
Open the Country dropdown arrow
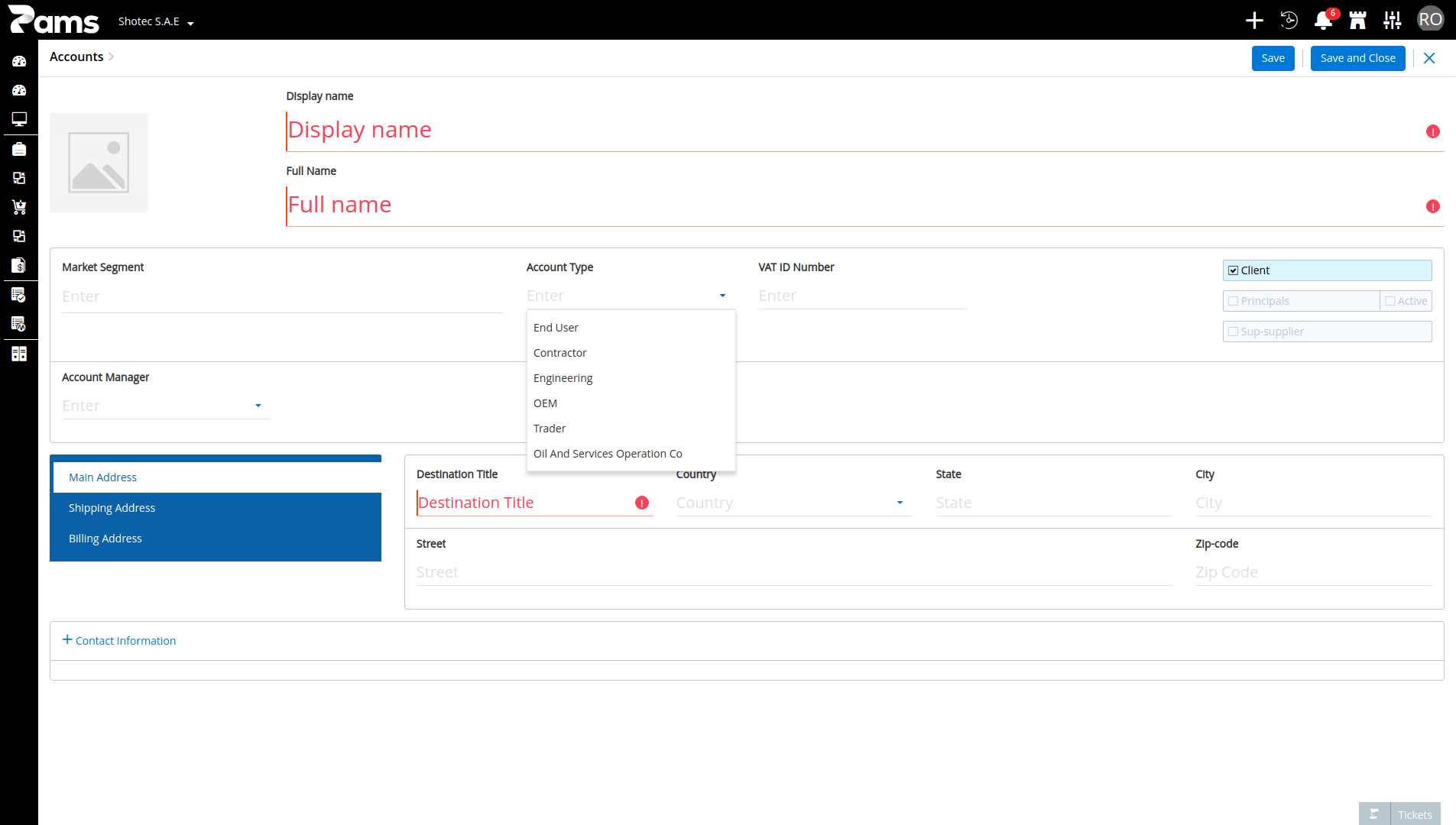click(x=900, y=503)
